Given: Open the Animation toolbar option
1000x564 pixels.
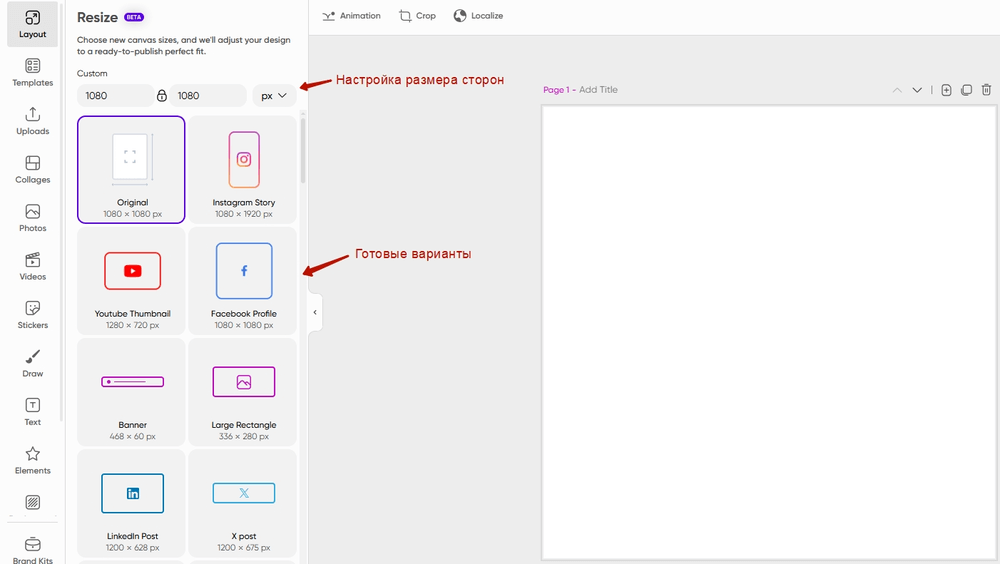Looking at the screenshot, I should pos(351,16).
